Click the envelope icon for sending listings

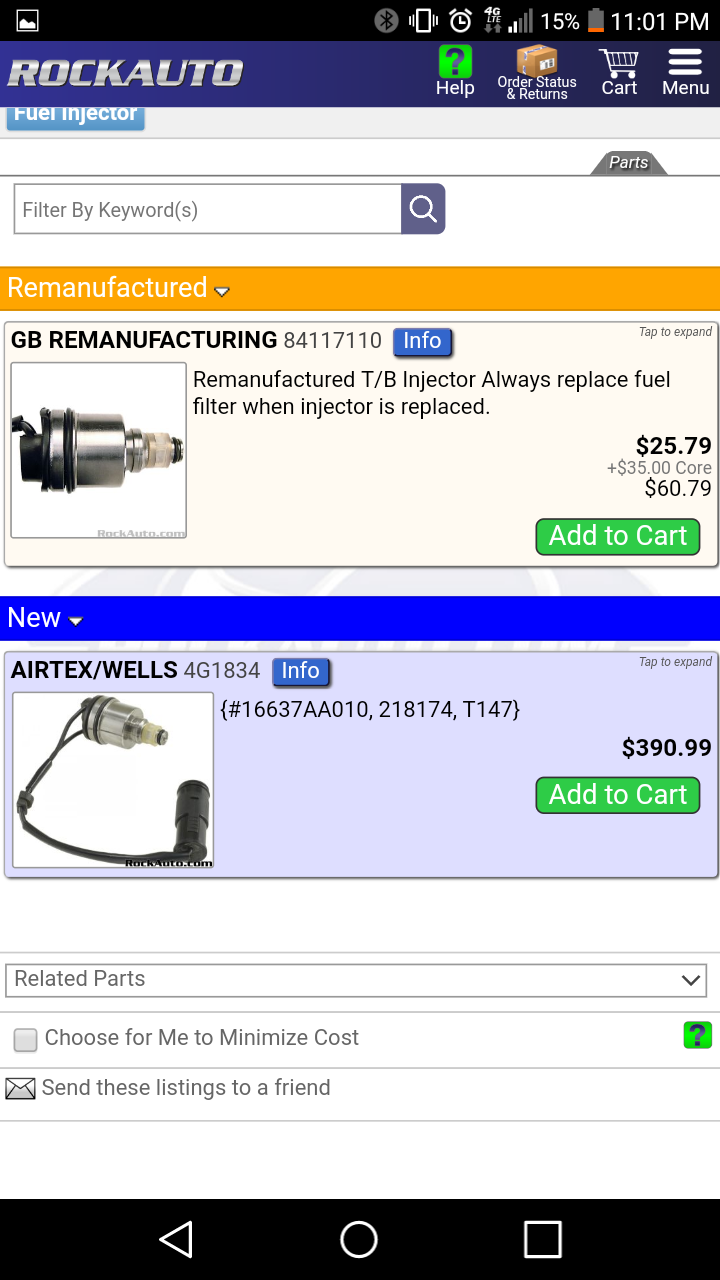pos(20,1088)
